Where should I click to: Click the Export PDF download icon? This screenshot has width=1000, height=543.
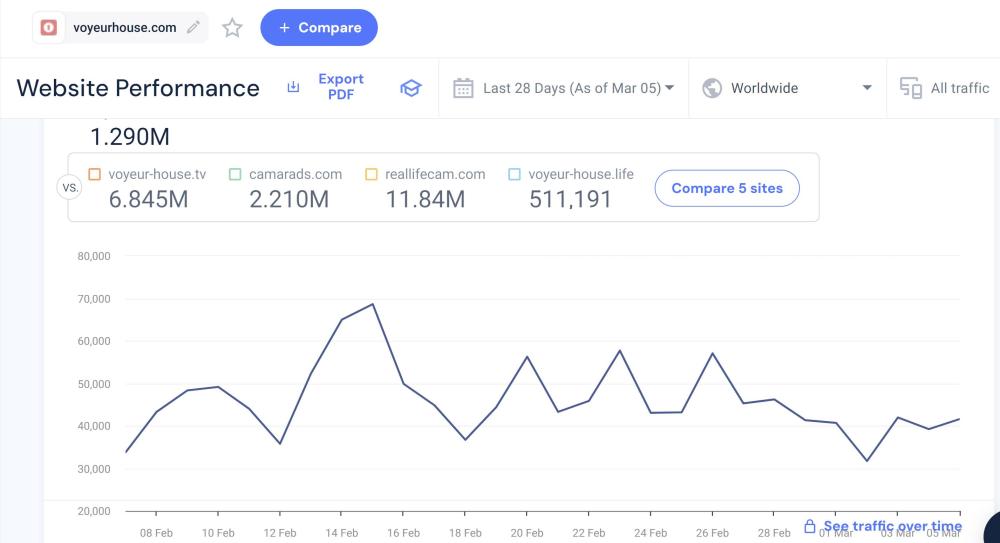point(293,88)
